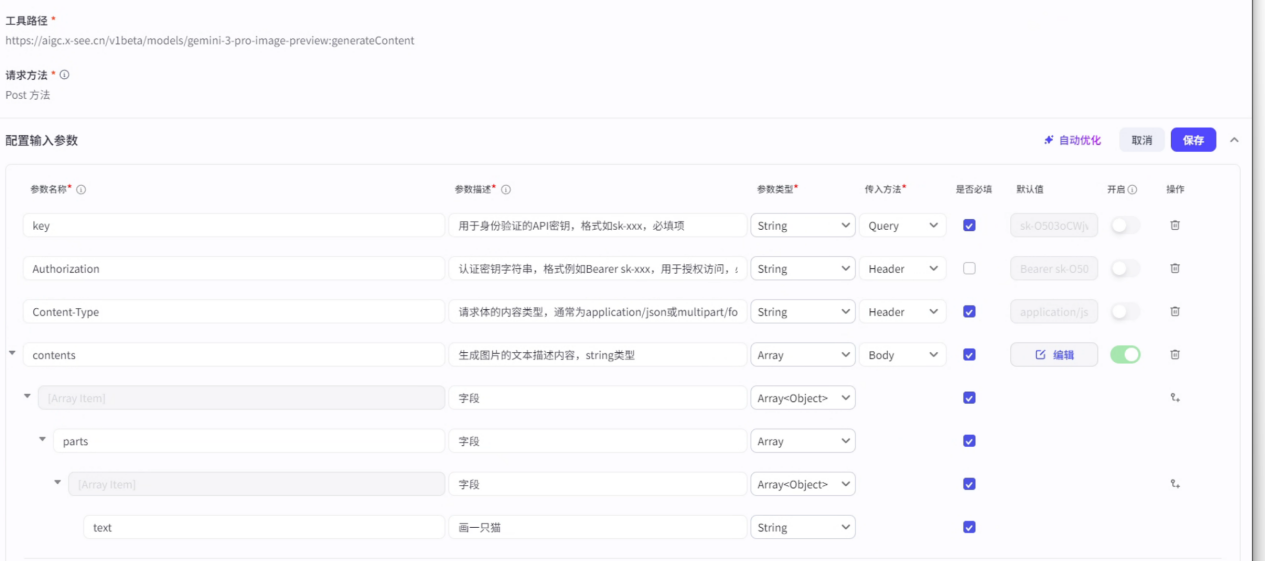The width and height of the screenshot is (1265, 561).
Task: Toggle required checkbox for contents
Action: 969,354
